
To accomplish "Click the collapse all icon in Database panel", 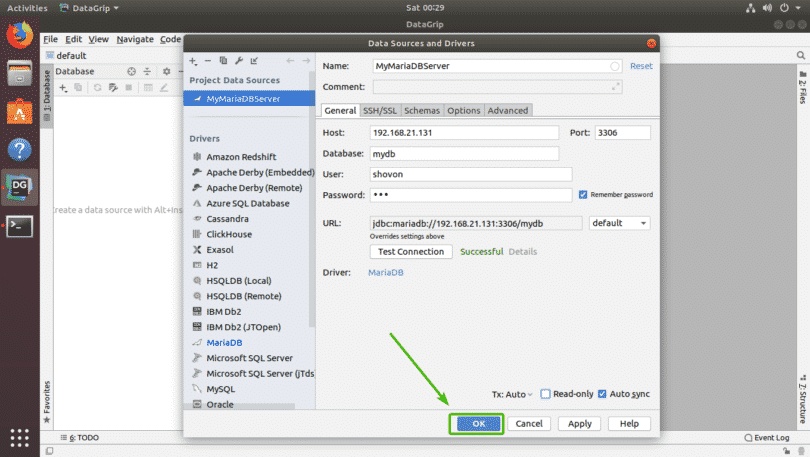I will pyautogui.click(x=147, y=71).
